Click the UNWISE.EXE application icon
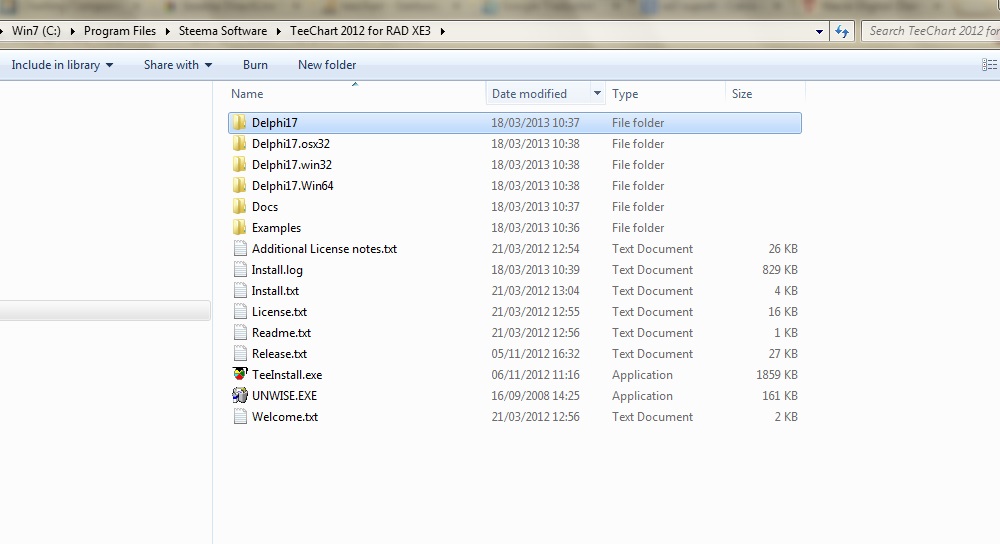 coord(240,395)
